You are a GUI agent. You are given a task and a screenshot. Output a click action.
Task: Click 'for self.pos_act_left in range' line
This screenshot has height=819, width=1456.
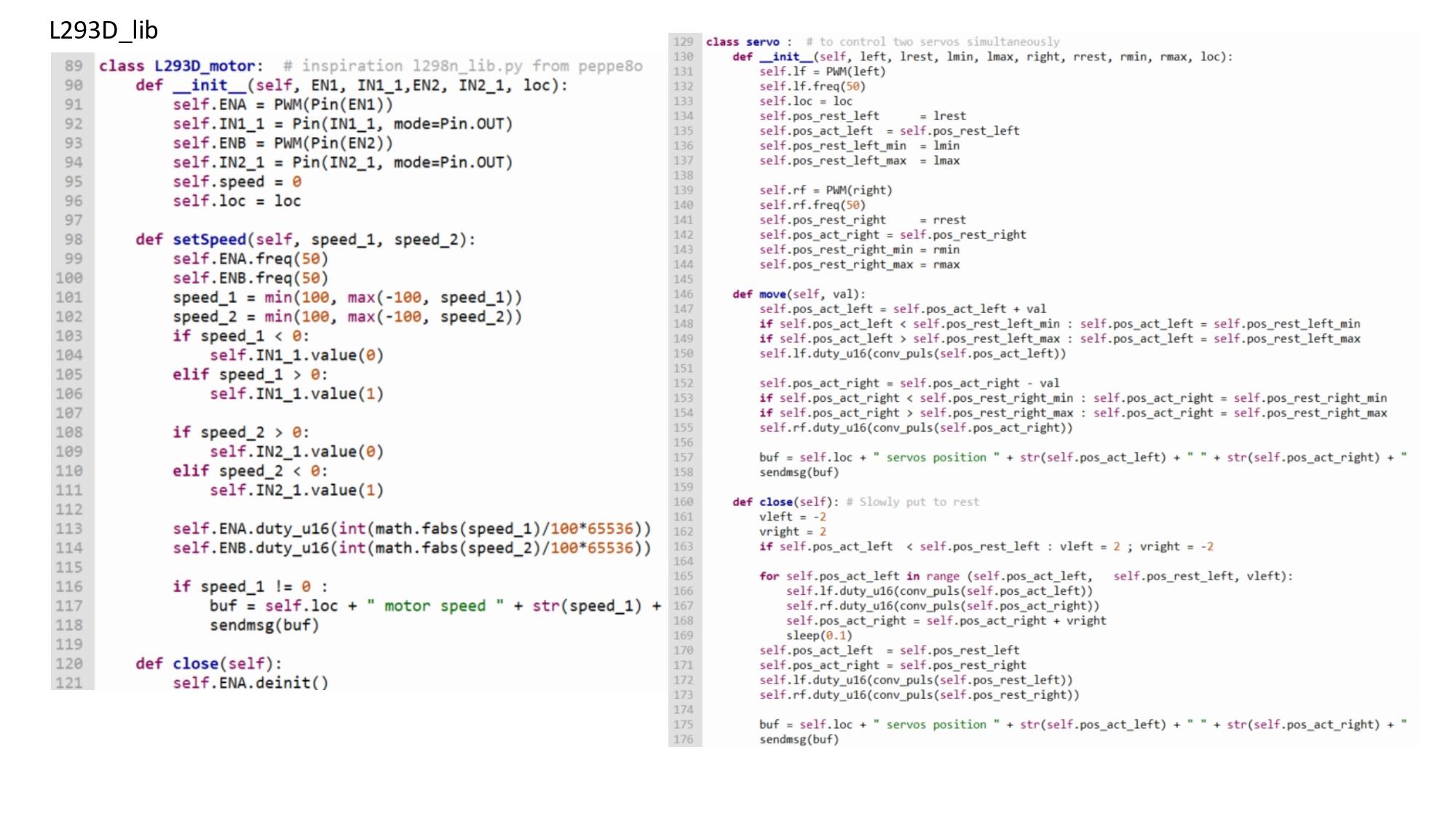coord(1026,576)
